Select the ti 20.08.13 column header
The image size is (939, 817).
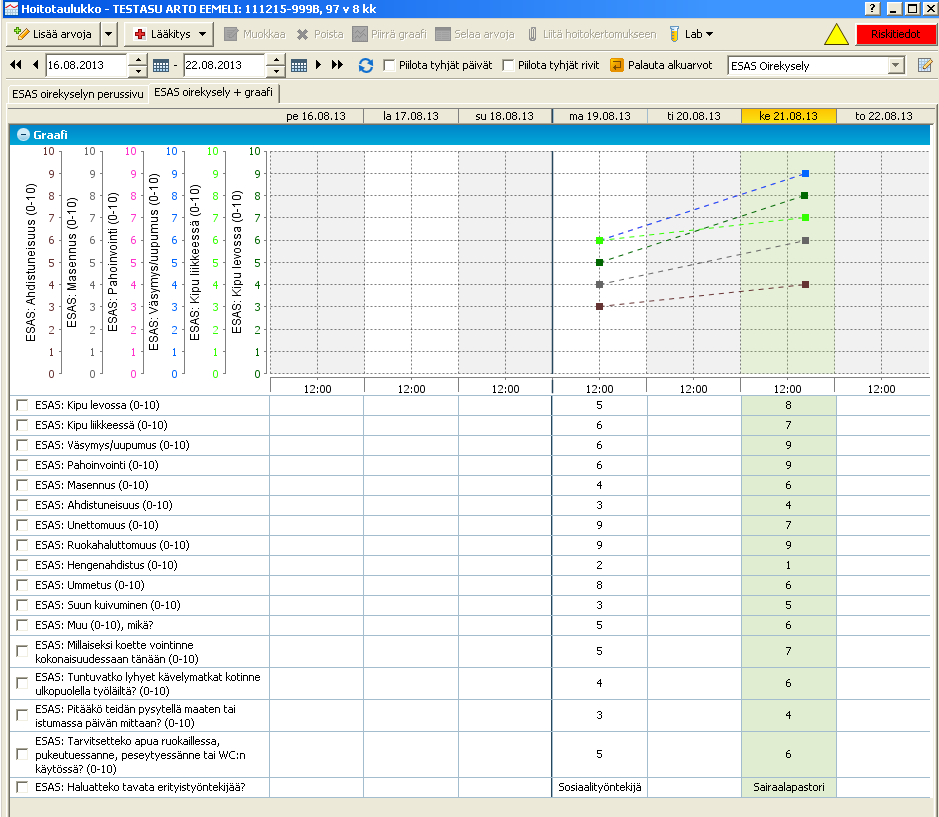[694, 116]
